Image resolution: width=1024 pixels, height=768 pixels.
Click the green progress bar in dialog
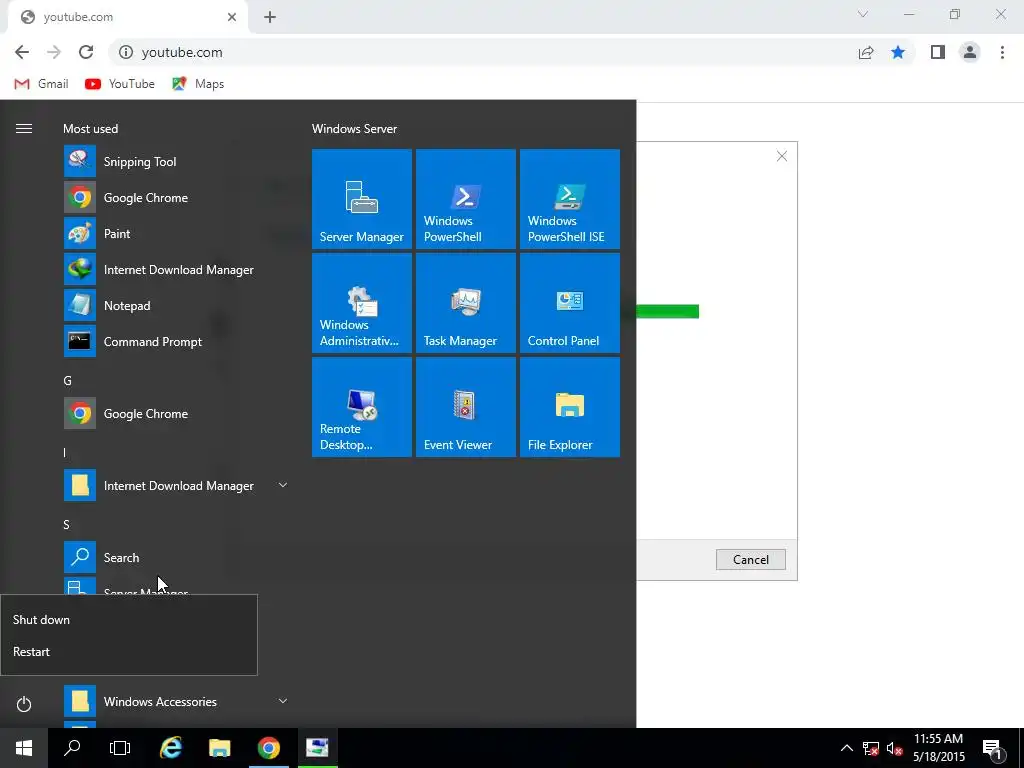tap(667, 312)
